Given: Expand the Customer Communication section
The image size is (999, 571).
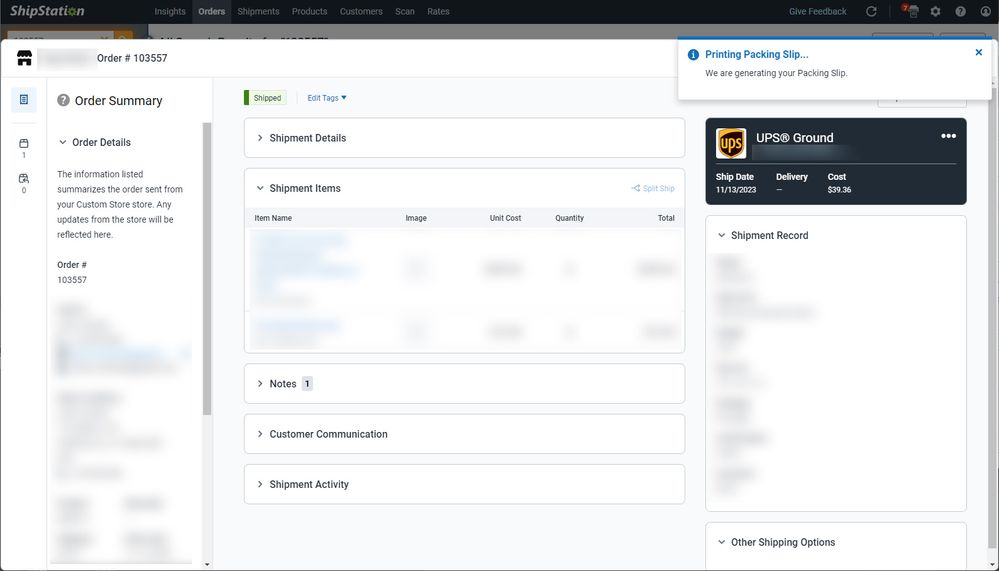Looking at the screenshot, I should point(328,434).
